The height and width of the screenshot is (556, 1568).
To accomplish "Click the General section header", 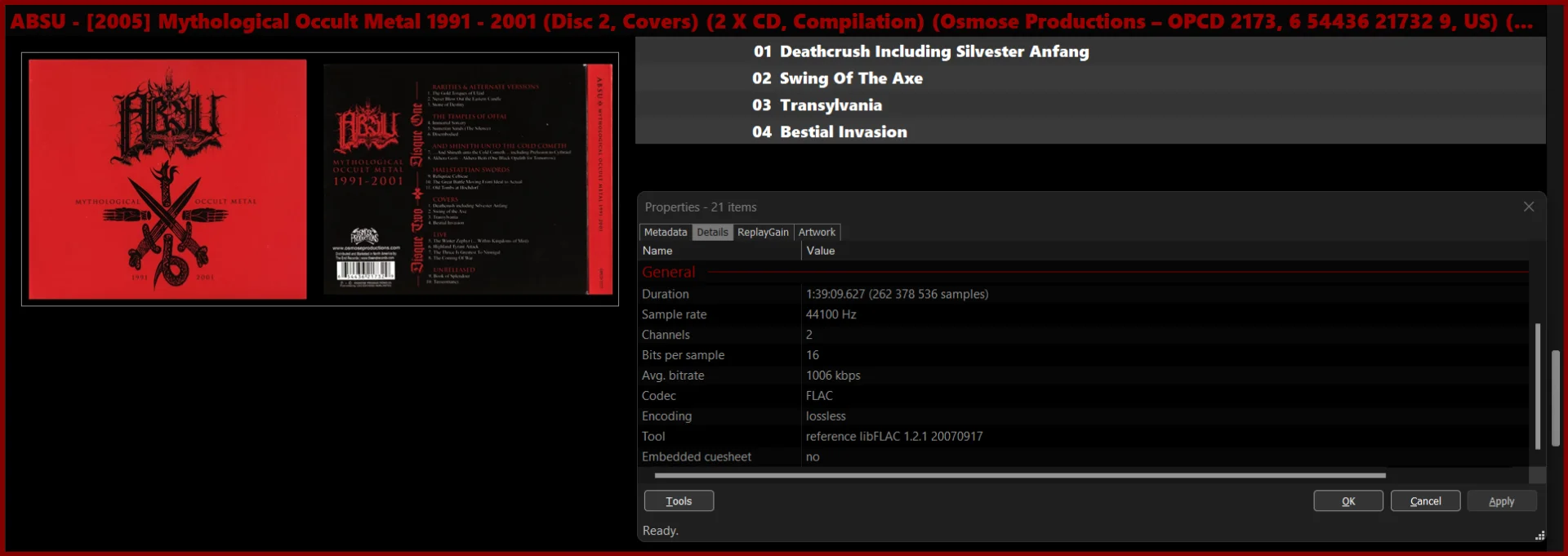I will click(1083, 272).
